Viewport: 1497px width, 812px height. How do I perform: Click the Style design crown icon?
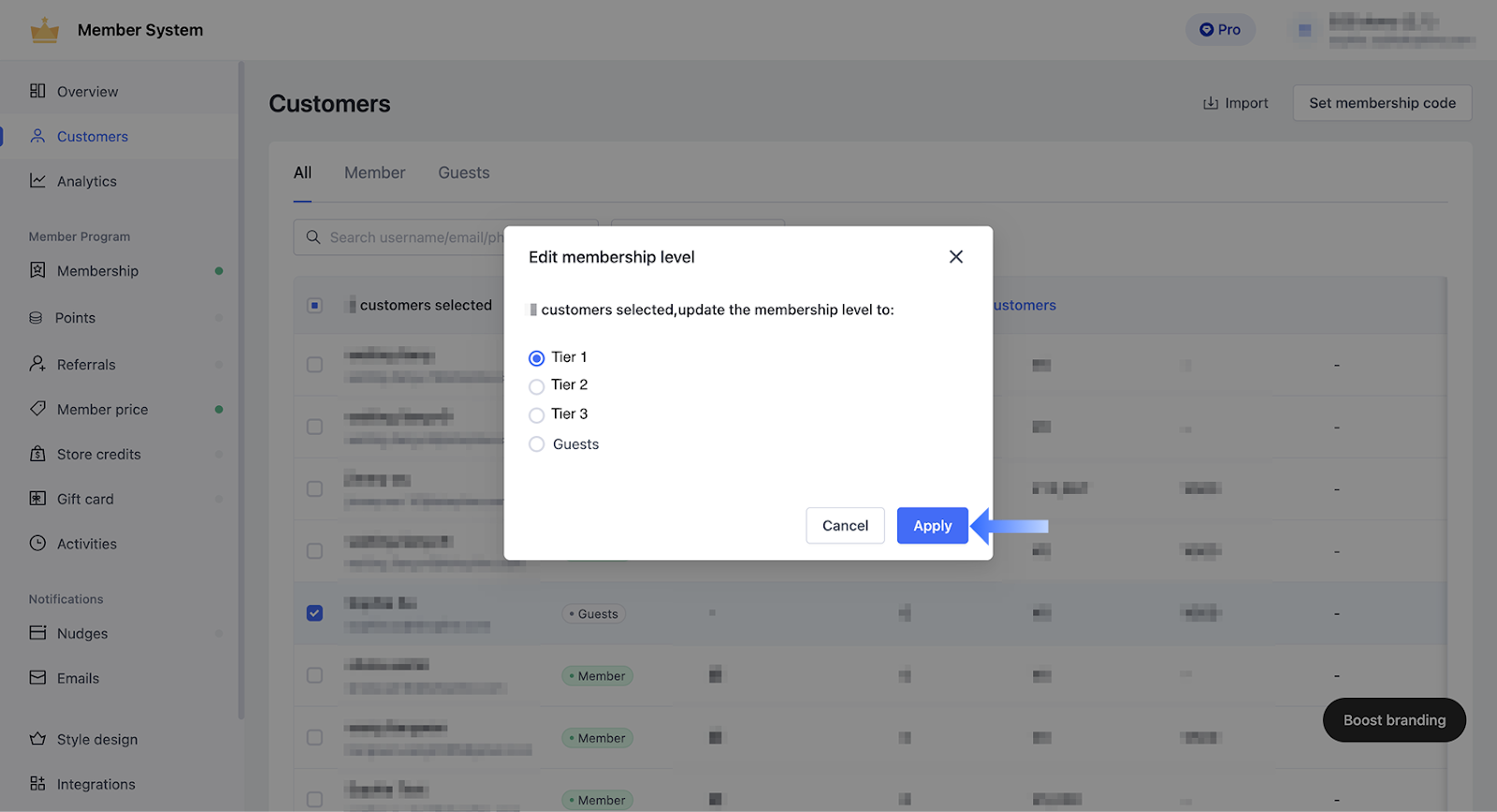pos(37,739)
